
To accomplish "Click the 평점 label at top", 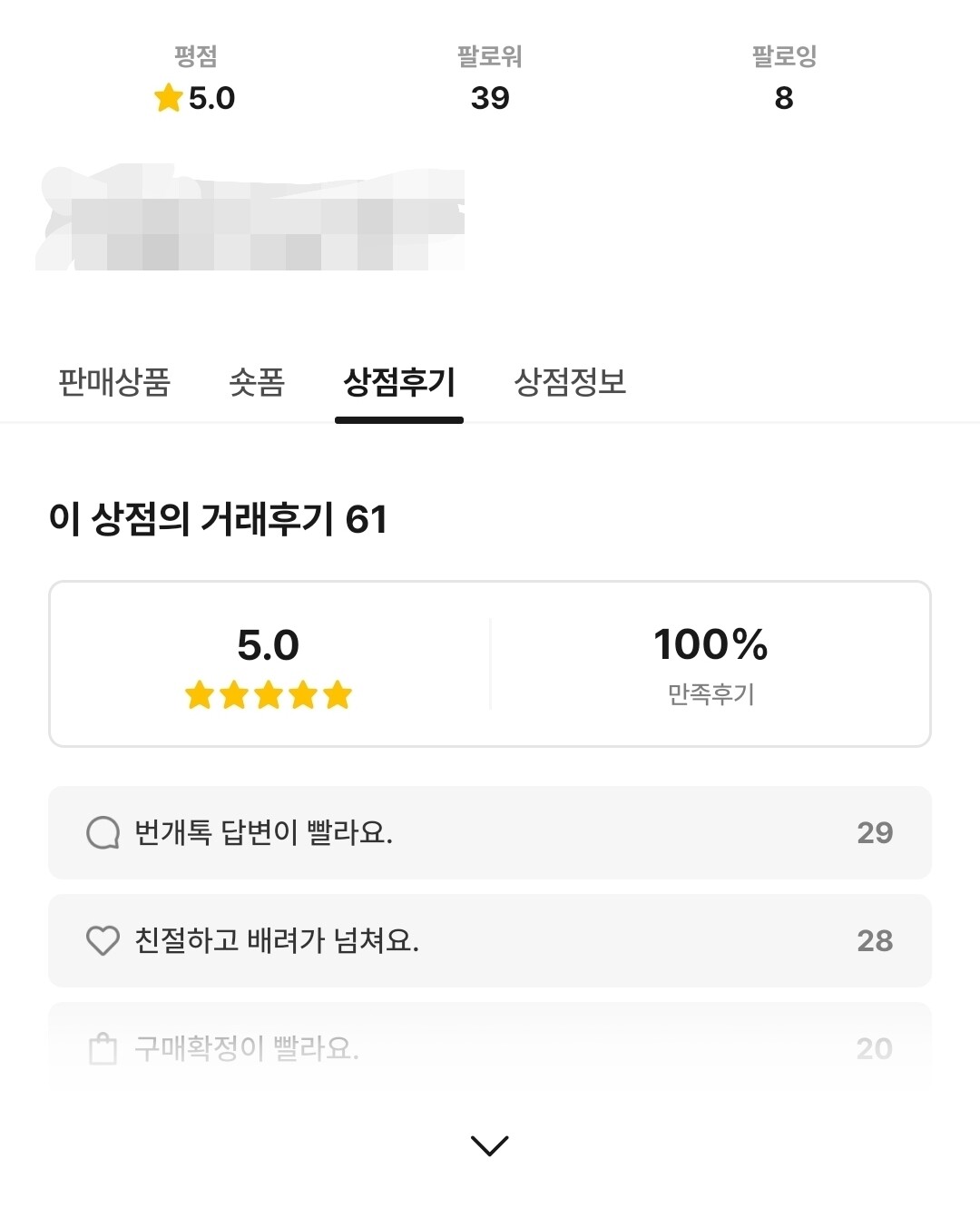I will coord(195,56).
